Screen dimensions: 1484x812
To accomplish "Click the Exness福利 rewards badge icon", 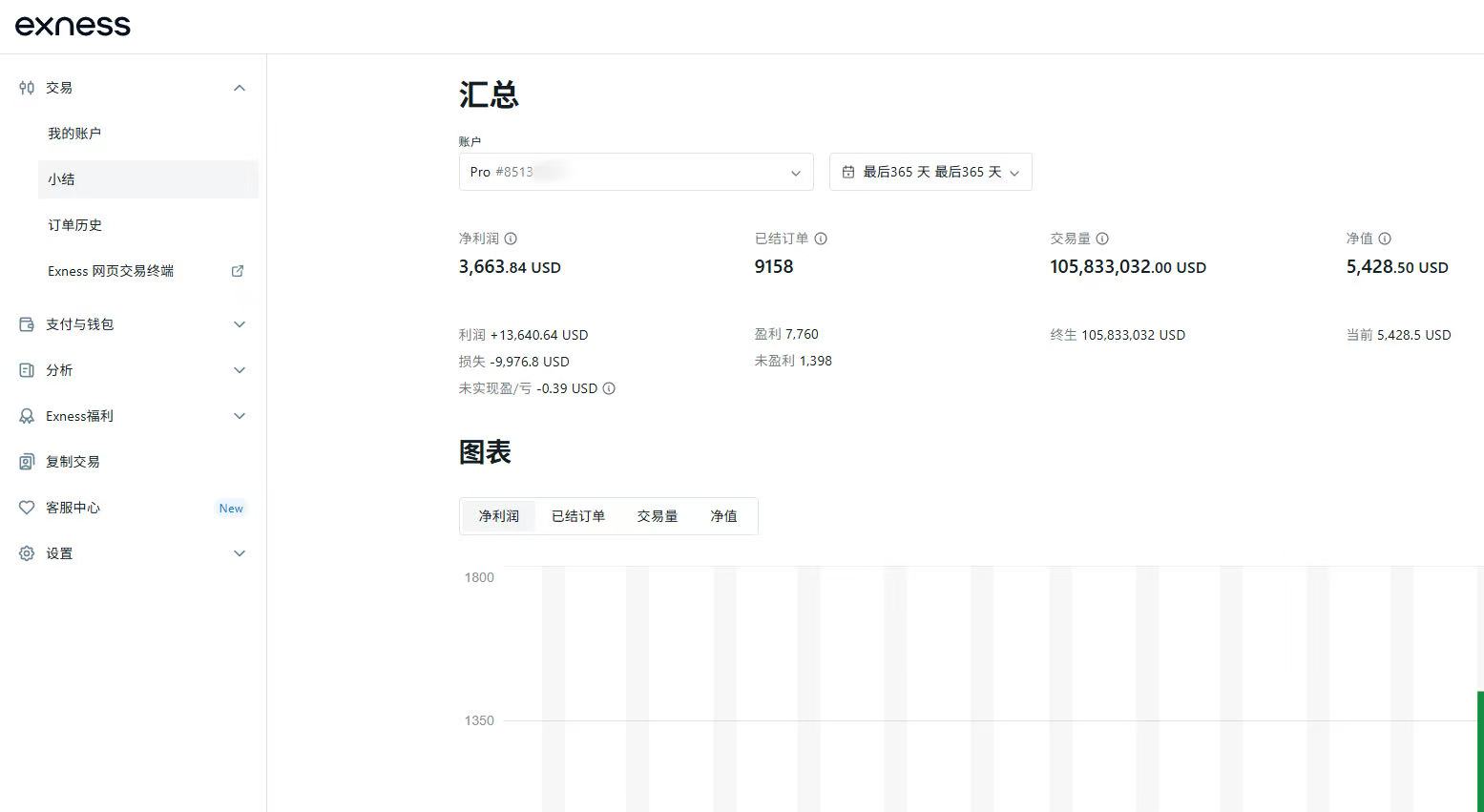I will (27, 416).
